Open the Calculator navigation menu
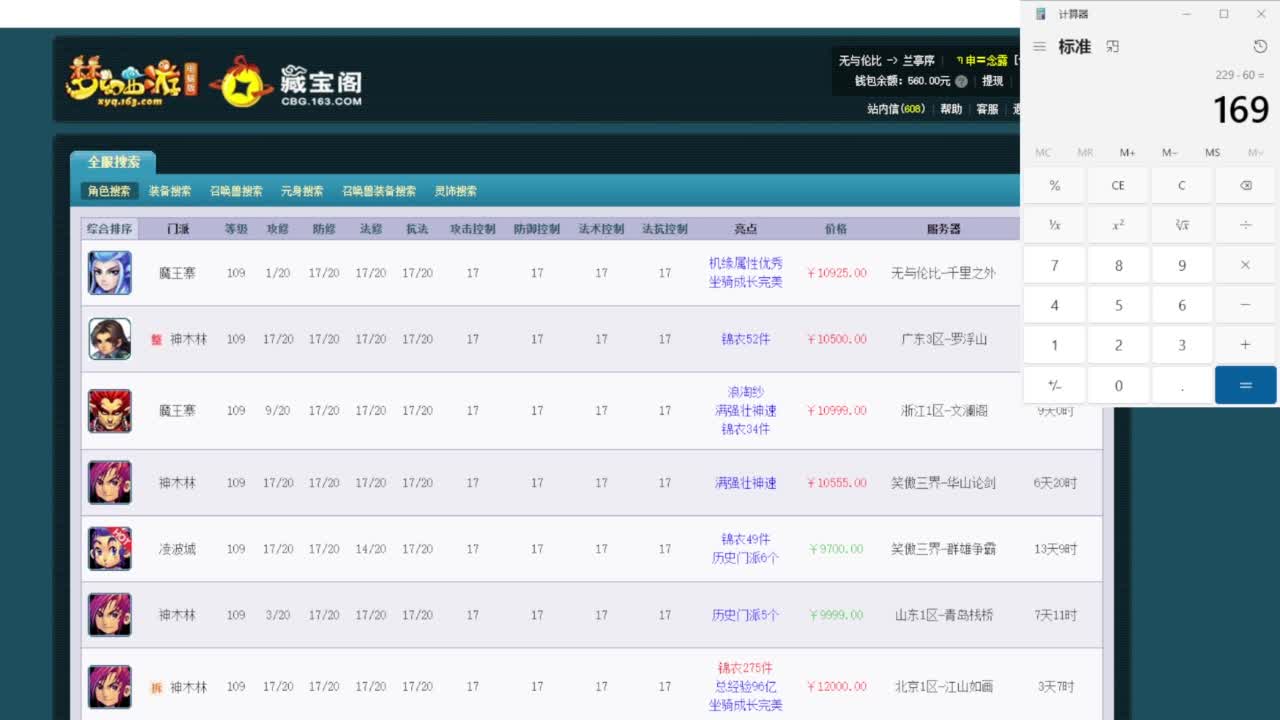The height and width of the screenshot is (720, 1280). 1039,46
